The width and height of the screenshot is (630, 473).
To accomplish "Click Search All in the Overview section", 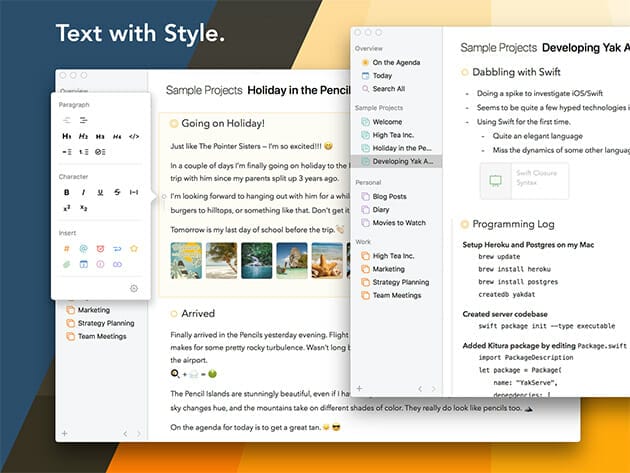I will click(389, 89).
